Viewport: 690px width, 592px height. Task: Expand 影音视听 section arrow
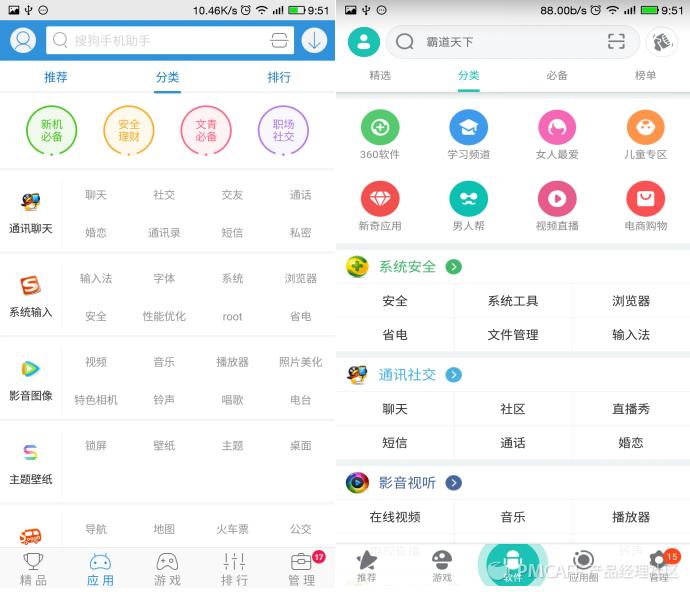click(x=454, y=483)
